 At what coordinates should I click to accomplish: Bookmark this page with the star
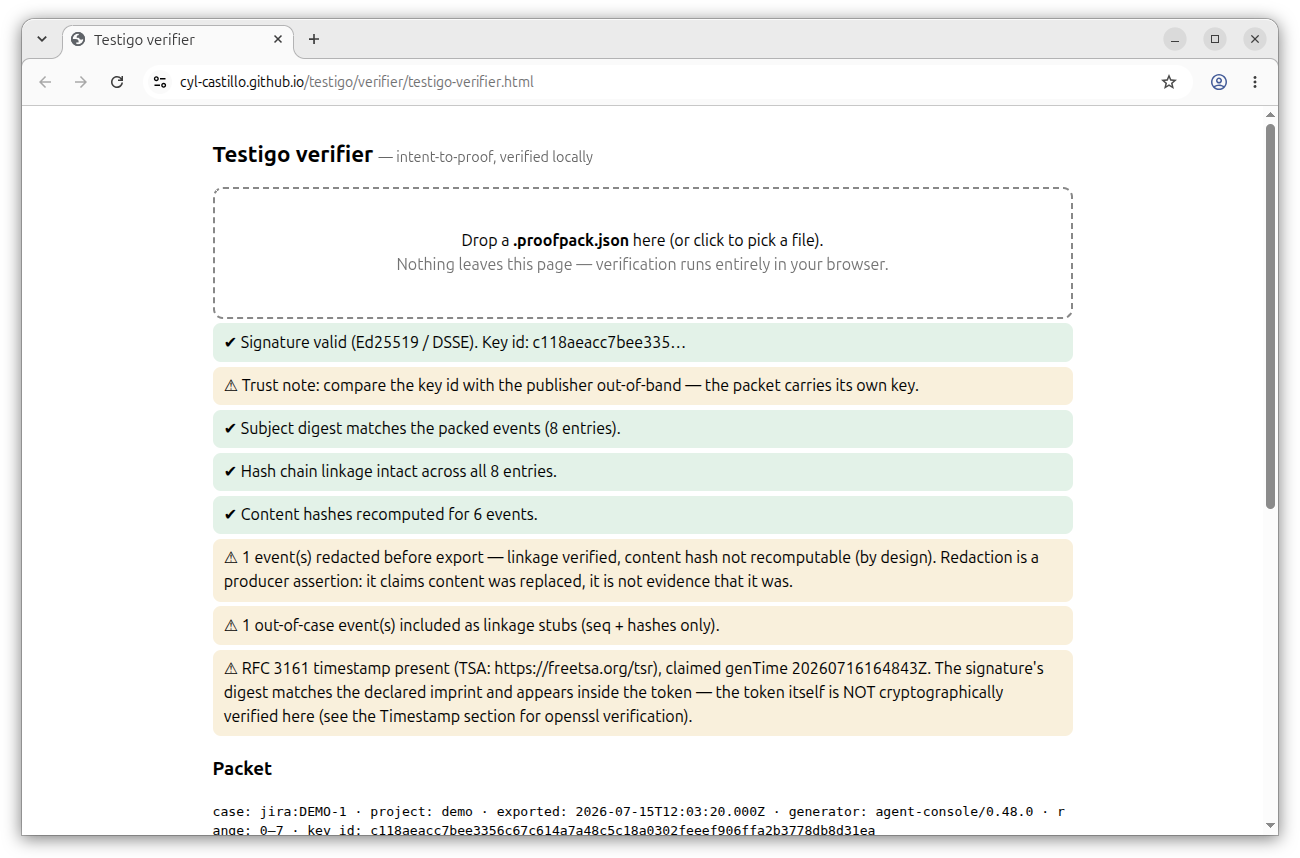click(1169, 82)
